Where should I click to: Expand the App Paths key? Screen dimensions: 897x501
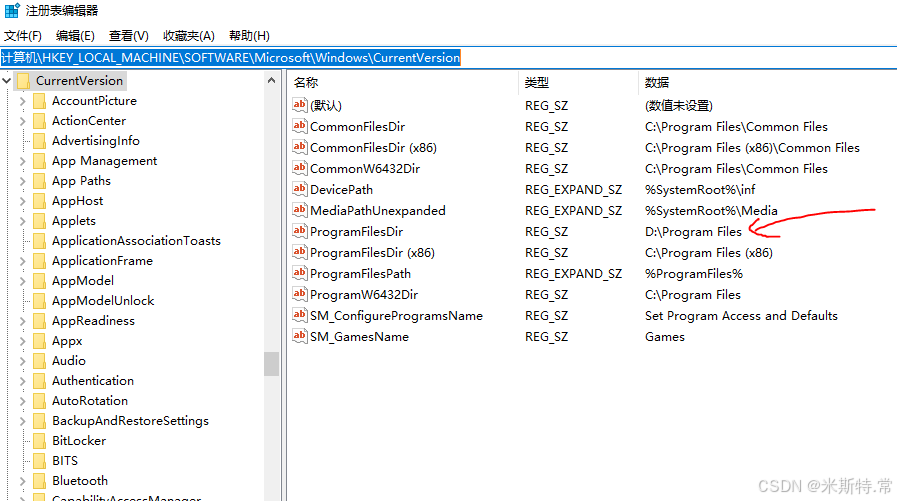point(22,181)
